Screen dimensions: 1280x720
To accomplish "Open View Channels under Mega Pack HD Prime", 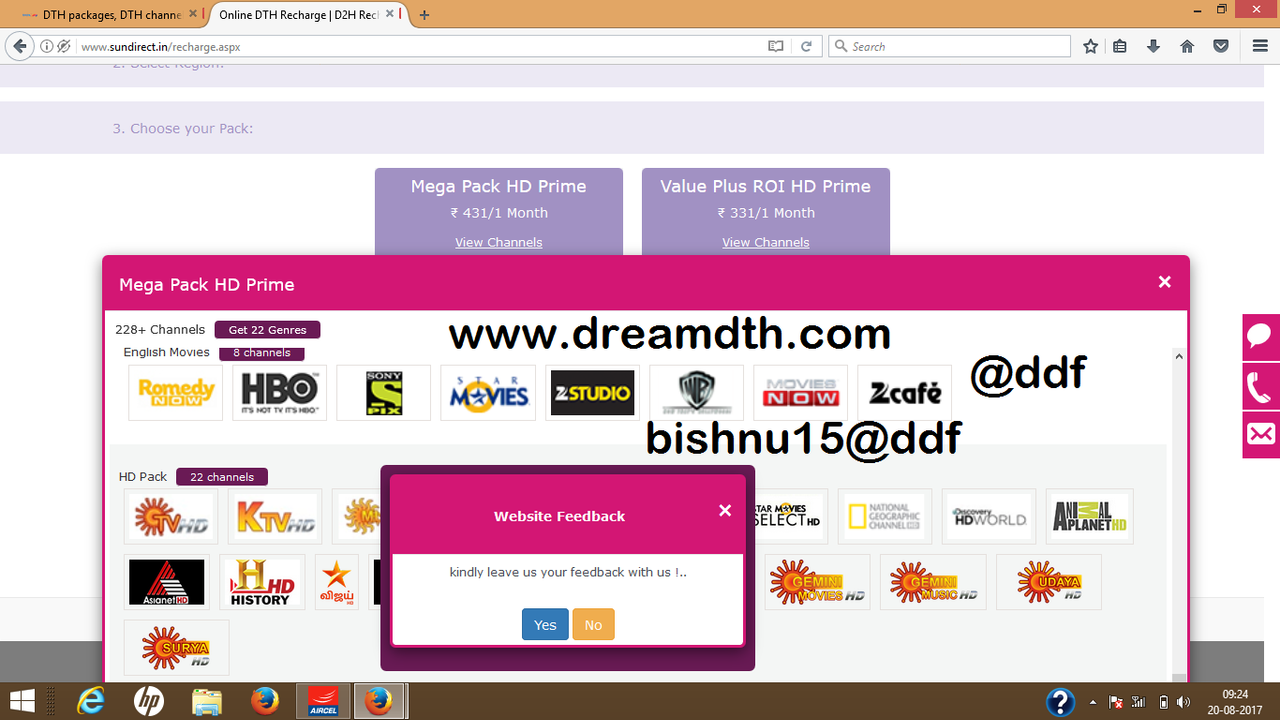I will click(498, 242).
